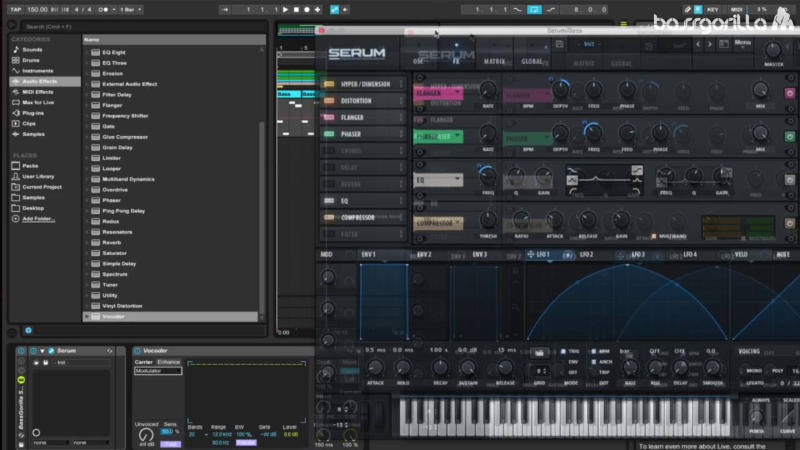The width and height of the screenshot is (800, 450).
Task: Open the User Library place
Action: 38,177
